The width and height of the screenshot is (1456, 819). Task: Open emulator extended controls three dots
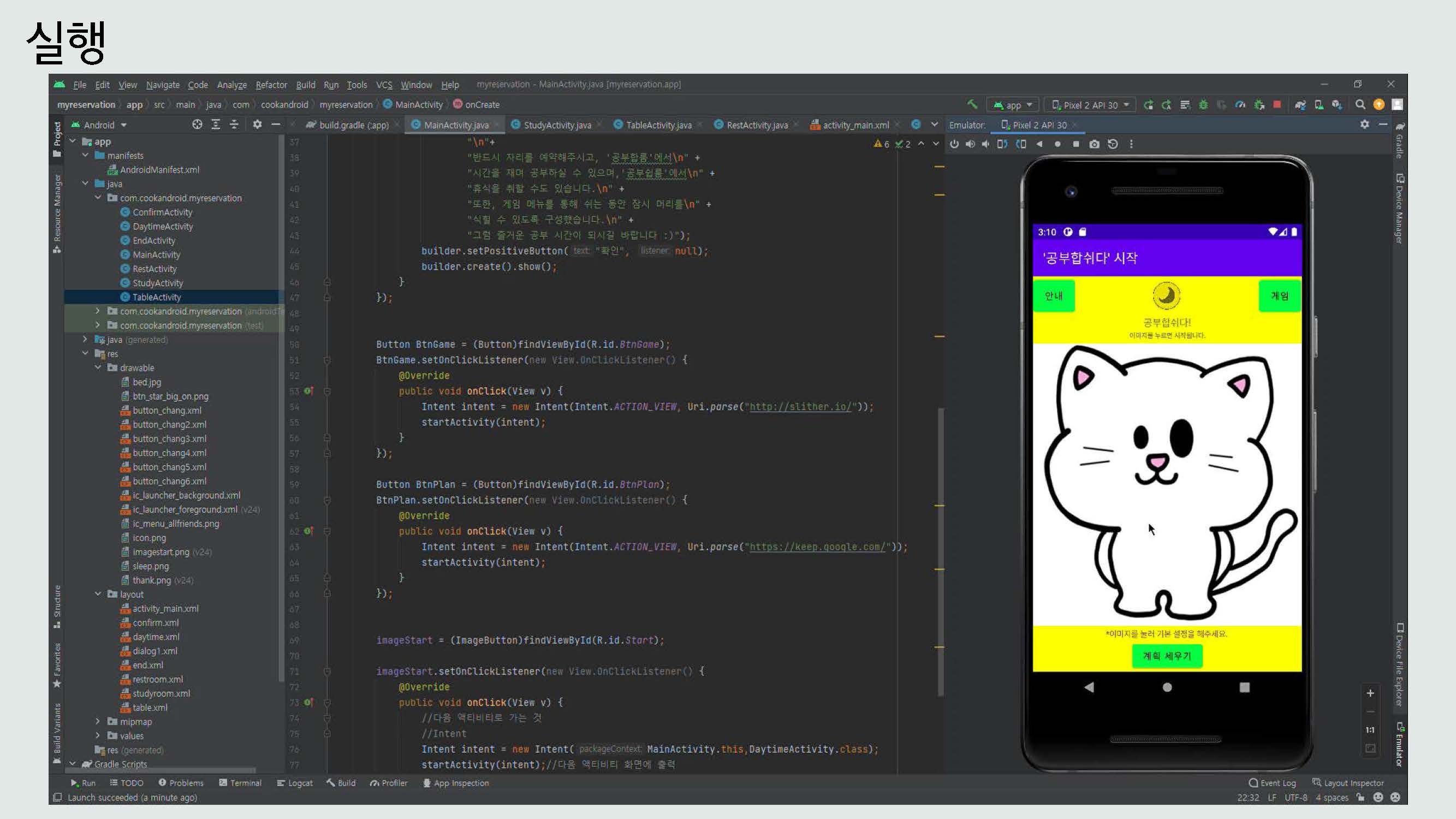pos(1131,144)
